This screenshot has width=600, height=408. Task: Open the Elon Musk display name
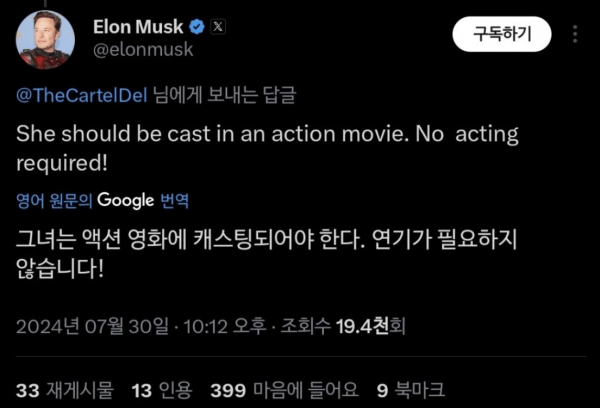click(138, 27)
